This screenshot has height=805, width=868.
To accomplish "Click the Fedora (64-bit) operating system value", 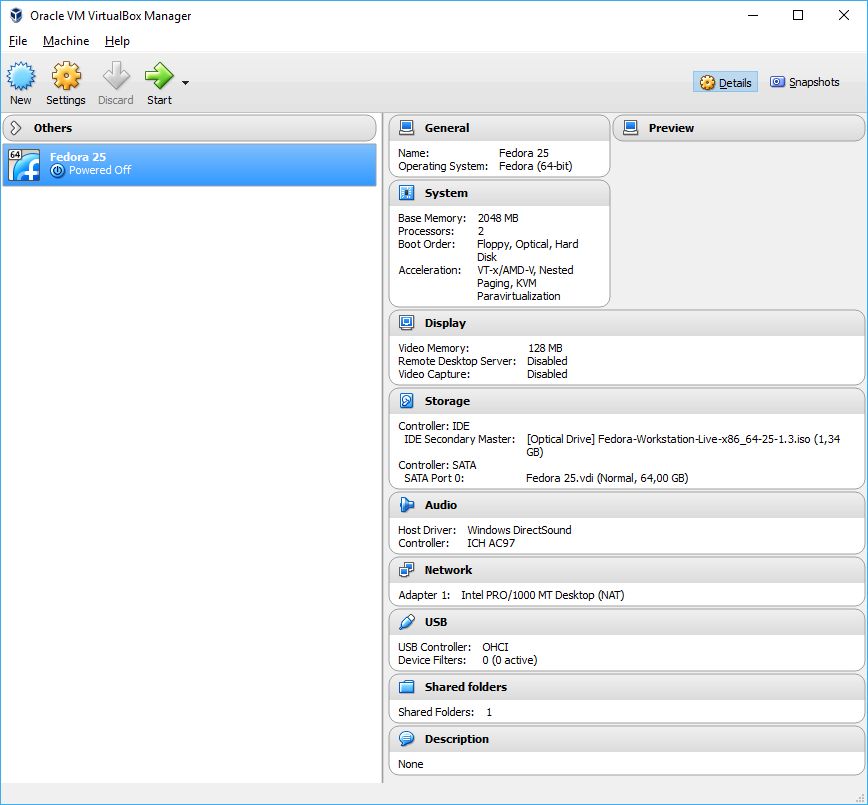I will (x=535, y=166).
